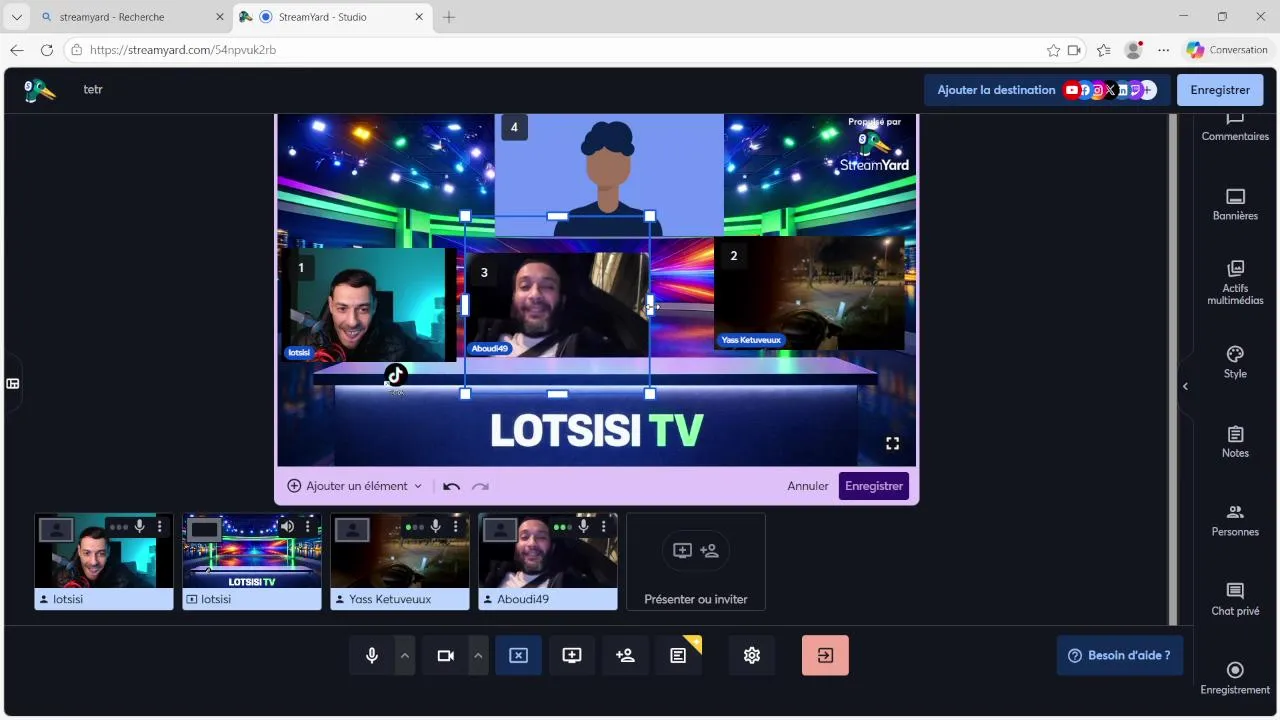This screenshot has height=720, width=1280.
Task: Open the Style panel
Action: [1235, 362]
